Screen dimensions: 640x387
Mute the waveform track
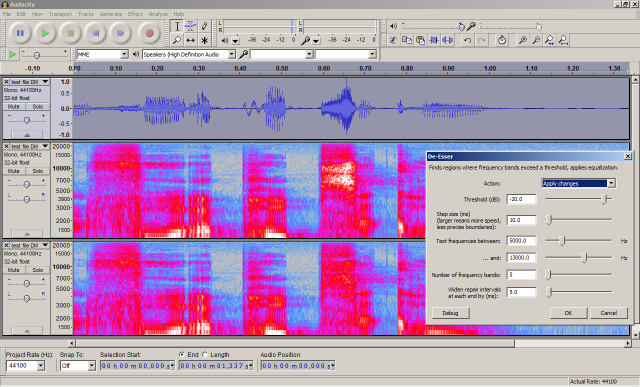pos(14,107)
